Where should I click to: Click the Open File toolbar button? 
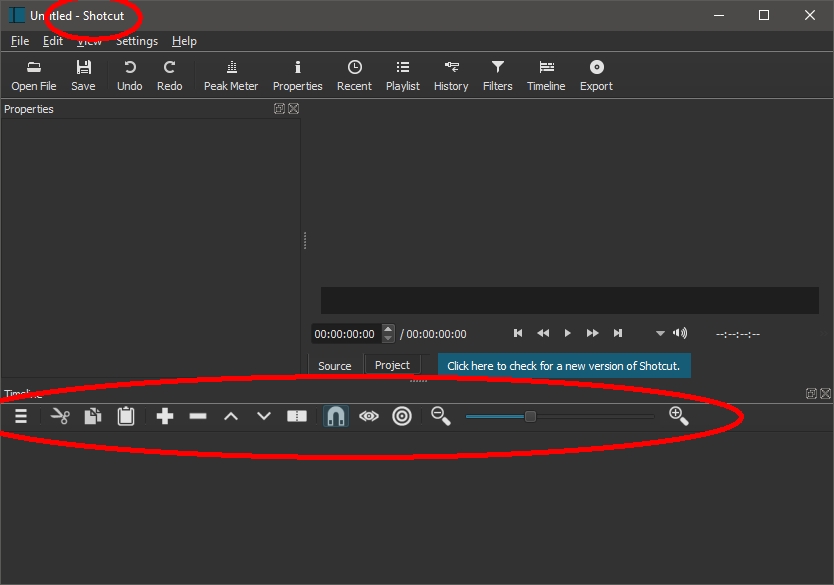click(x=34, y=76)
